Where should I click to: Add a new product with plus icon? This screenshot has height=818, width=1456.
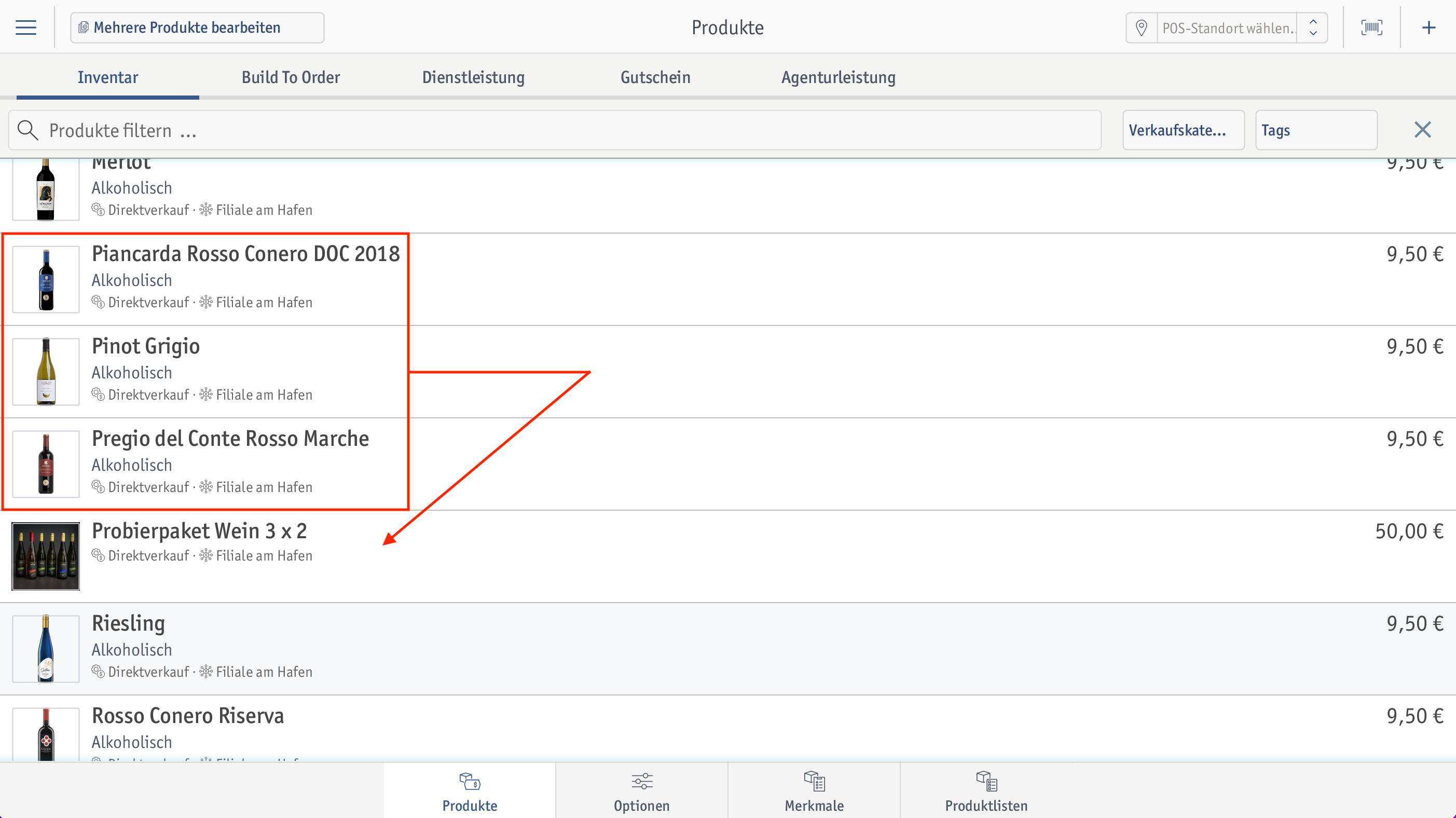pyautogui.click(x=1429, y=28)
